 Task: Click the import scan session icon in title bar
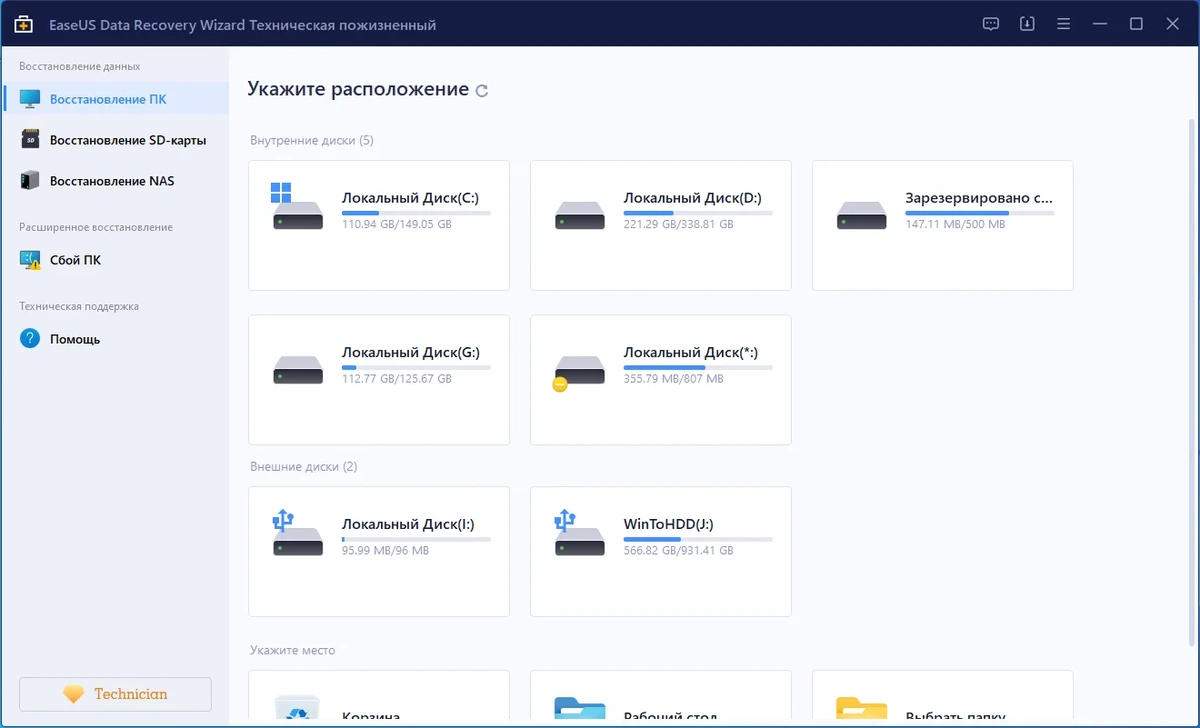1027,24
